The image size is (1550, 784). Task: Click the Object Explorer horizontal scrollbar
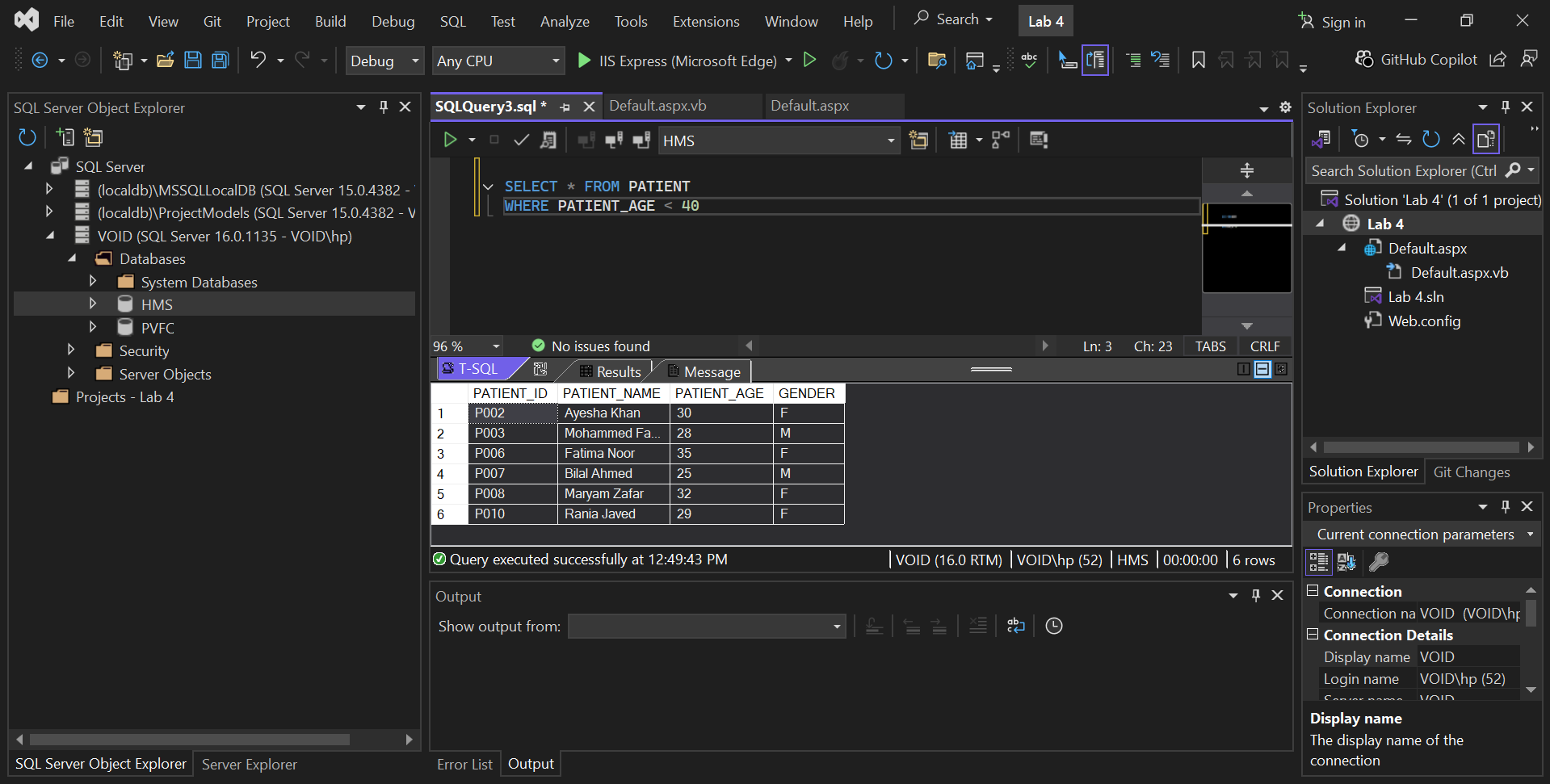tap(190, 740)
